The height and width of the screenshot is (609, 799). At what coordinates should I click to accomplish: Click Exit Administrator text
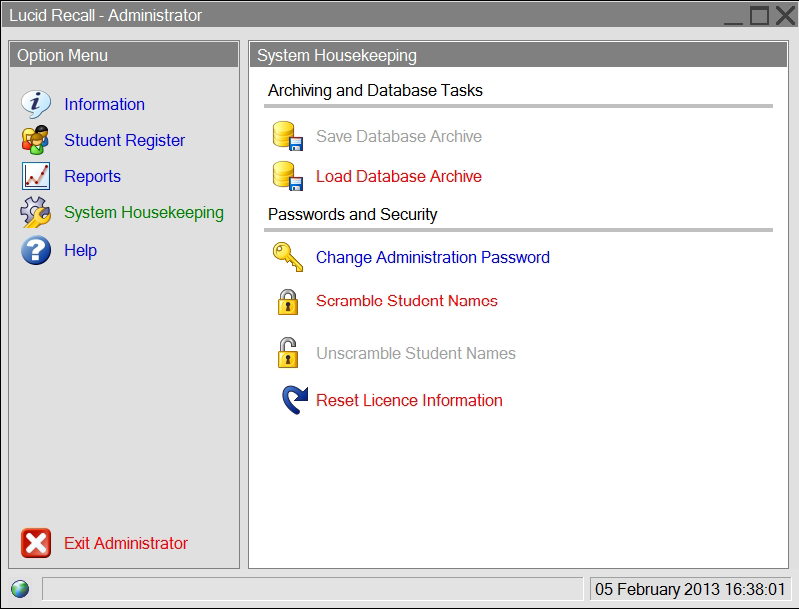126,543
